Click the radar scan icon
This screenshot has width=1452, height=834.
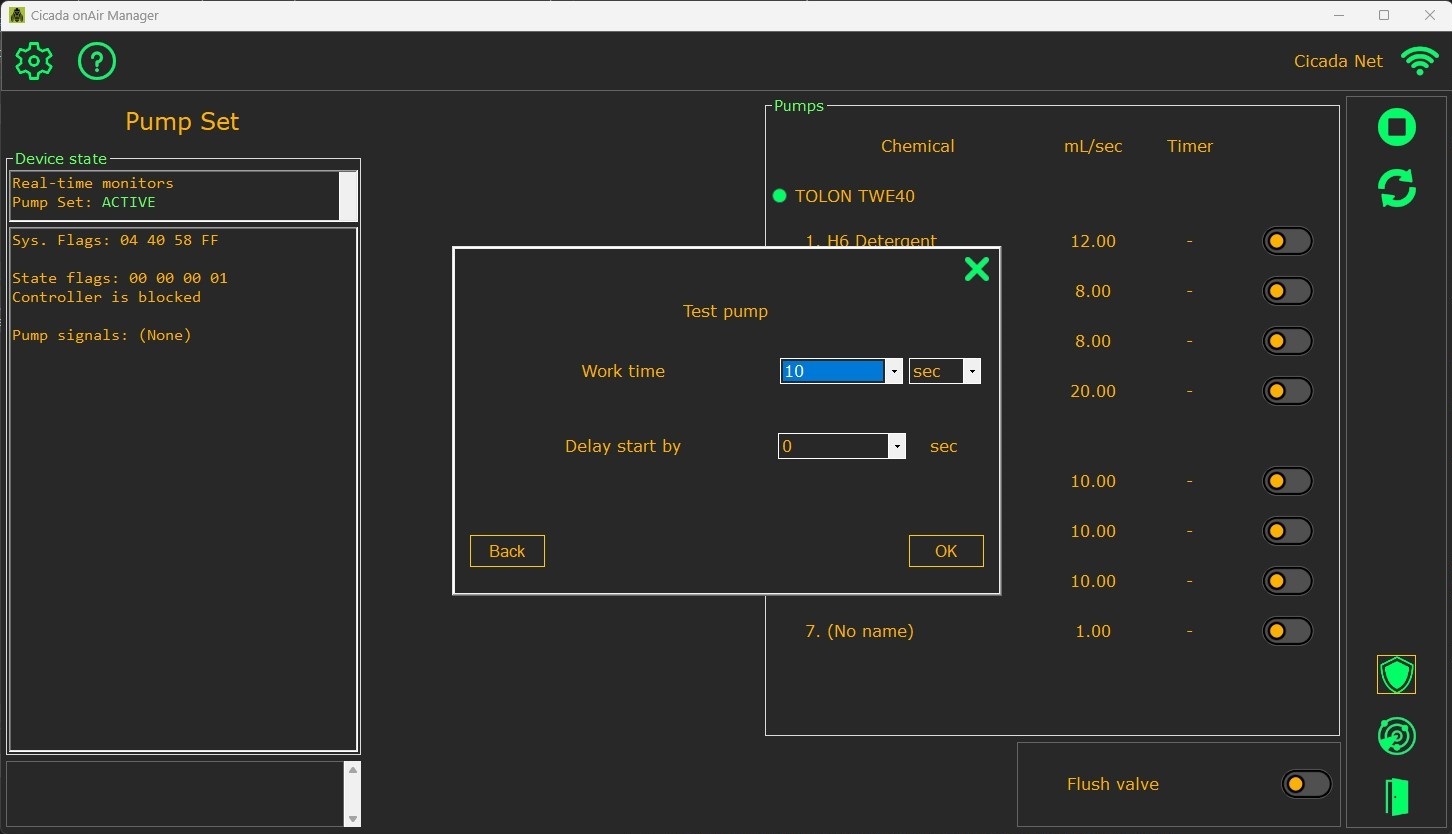coord(1396,737)
